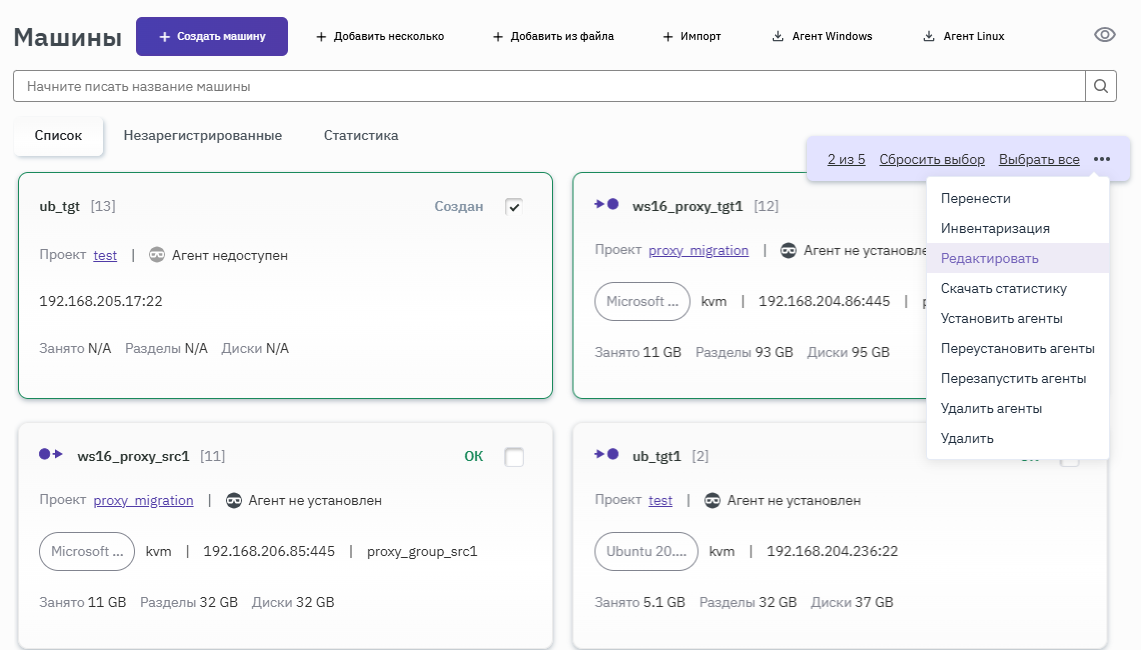Select Редактировать from the actions menu
Screen dimensions: 1141x650
click(x=989, y=258)
